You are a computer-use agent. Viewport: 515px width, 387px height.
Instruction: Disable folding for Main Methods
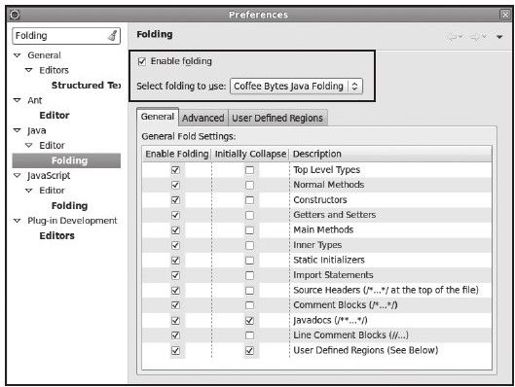175,230
